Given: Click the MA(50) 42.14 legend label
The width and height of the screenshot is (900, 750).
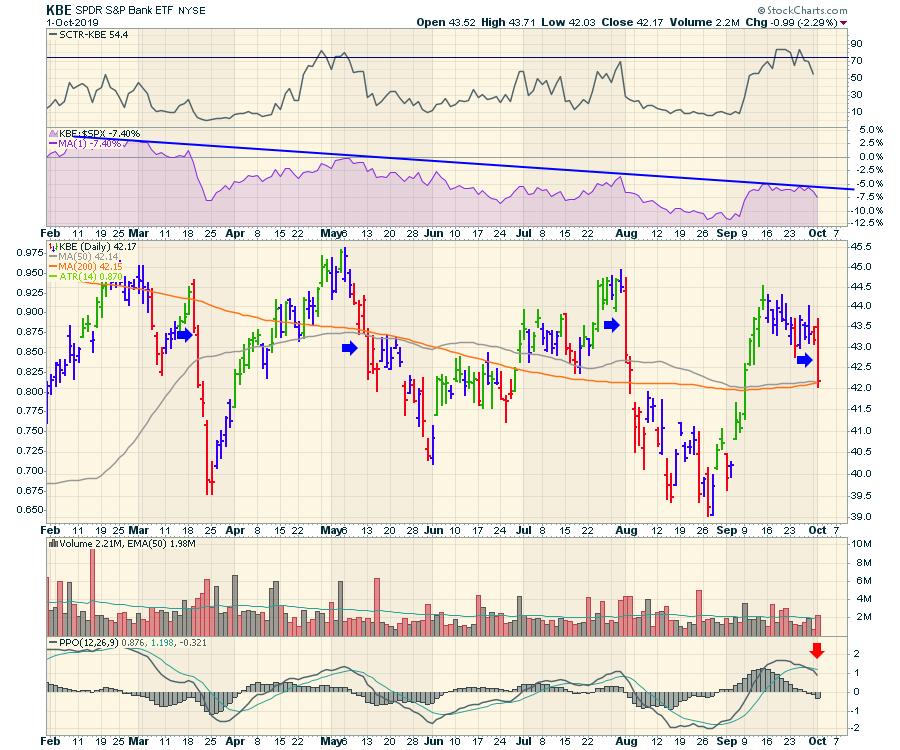Looking at the screenshot, I should [88, 257].
